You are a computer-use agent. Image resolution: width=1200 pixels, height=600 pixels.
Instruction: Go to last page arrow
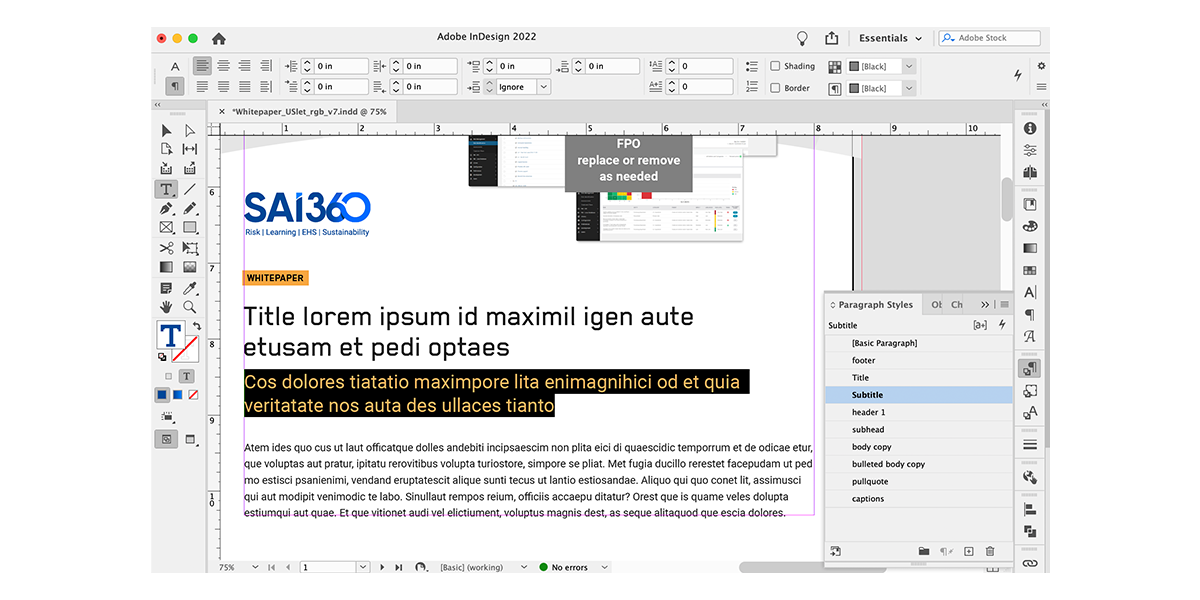399,567
